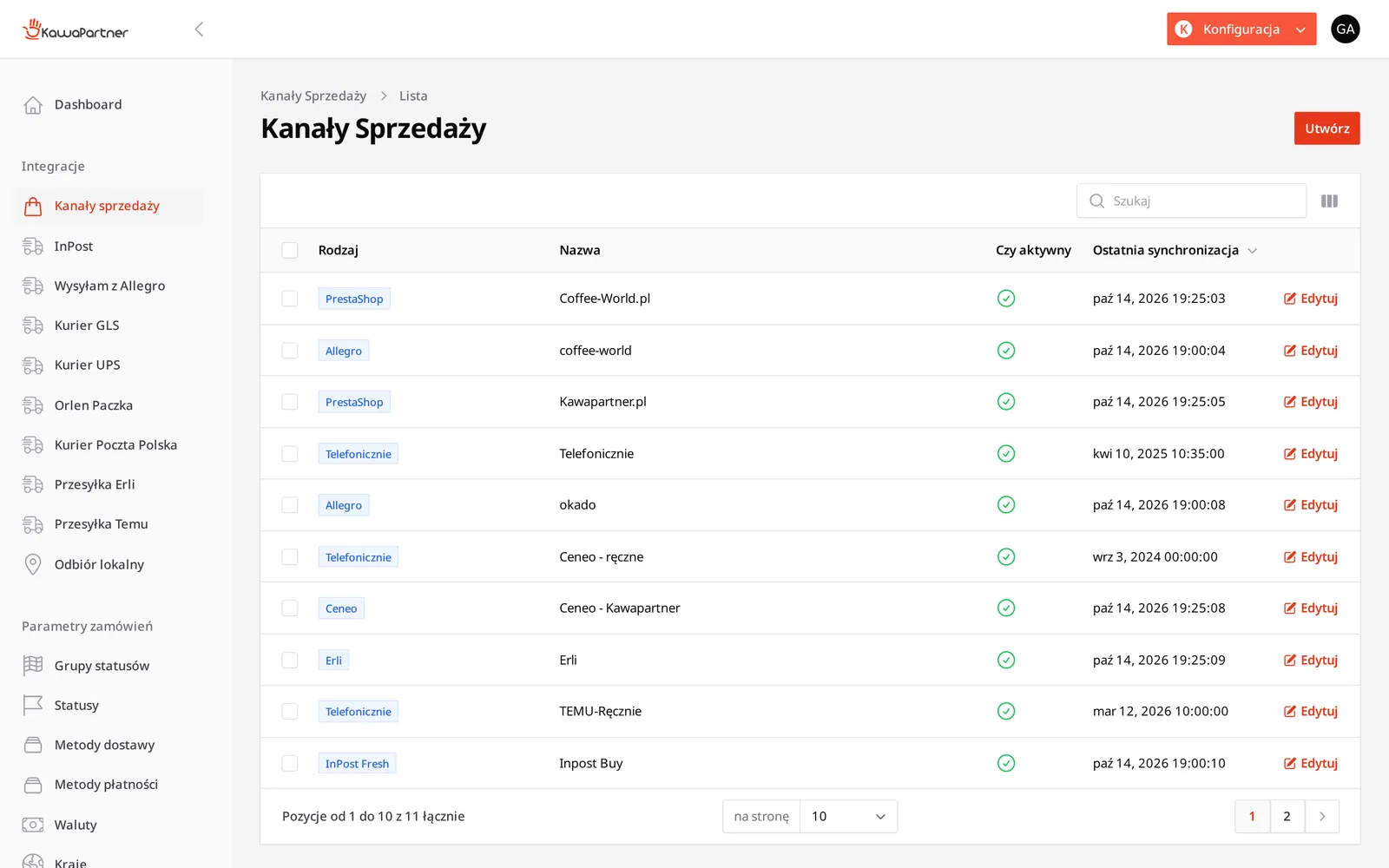Click the Utwórz button

1326,128
